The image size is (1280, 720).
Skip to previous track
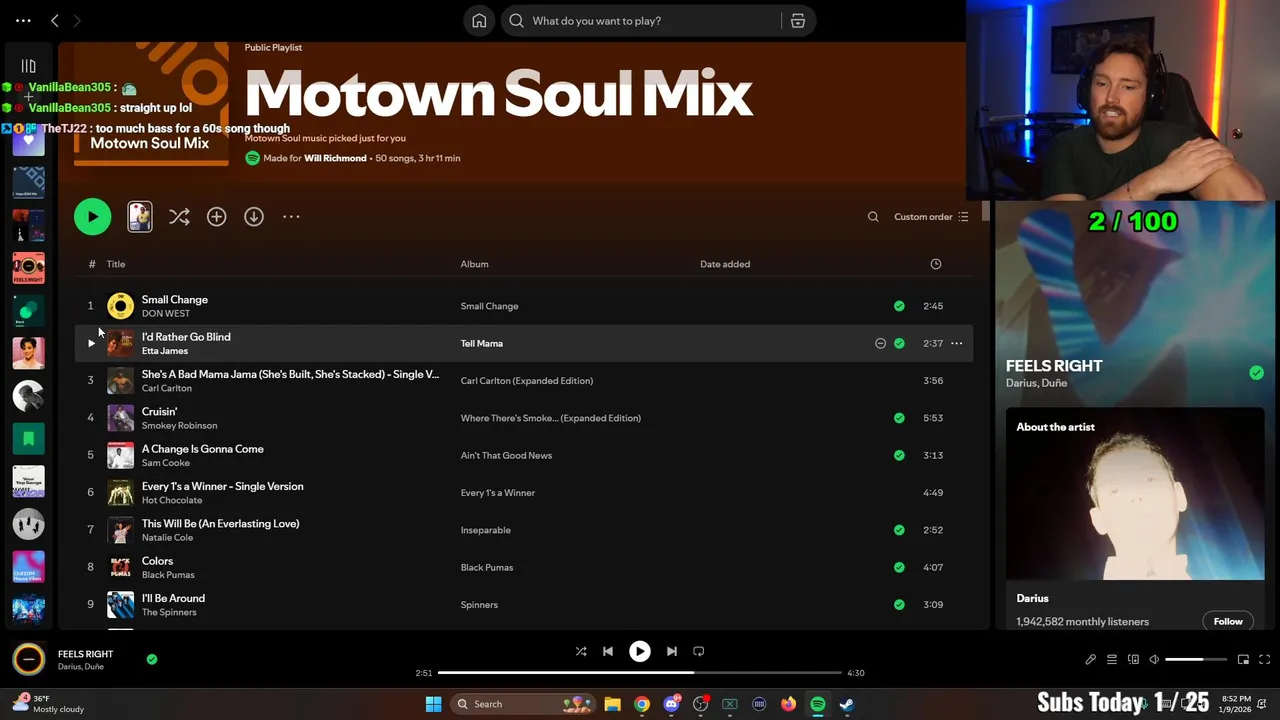tap(608, 651)
